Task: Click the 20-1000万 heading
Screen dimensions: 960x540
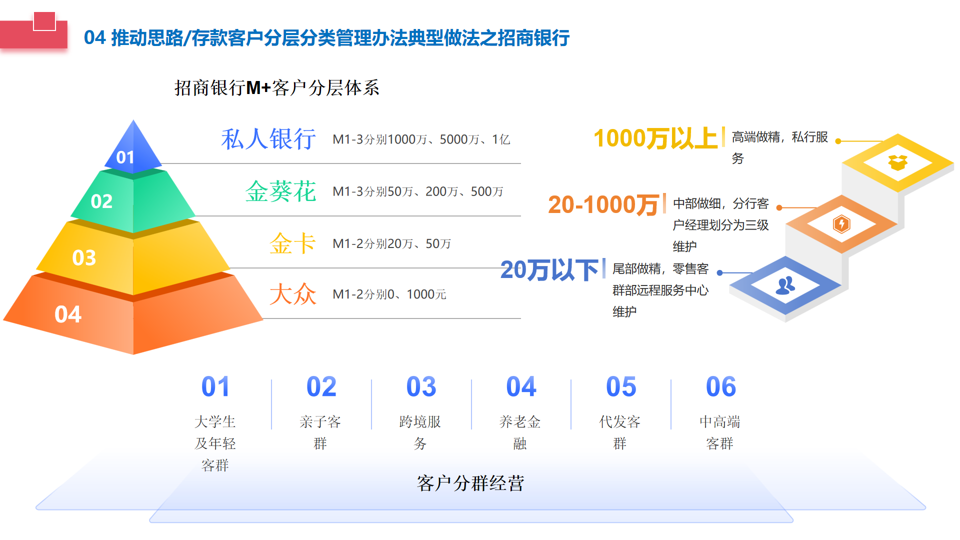Action: point(603,204)
